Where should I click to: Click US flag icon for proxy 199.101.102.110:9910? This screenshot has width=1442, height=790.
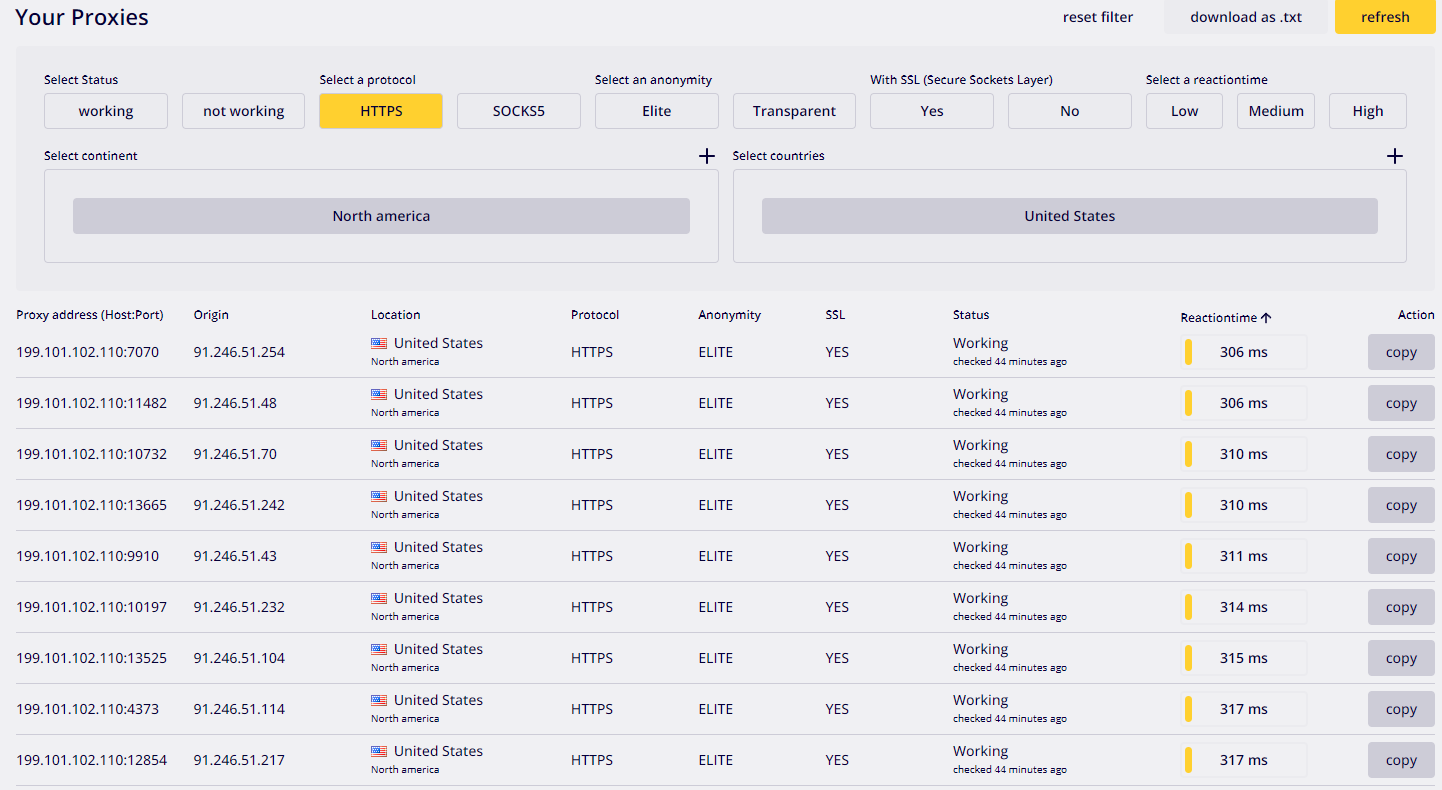(x=379, y=547)
